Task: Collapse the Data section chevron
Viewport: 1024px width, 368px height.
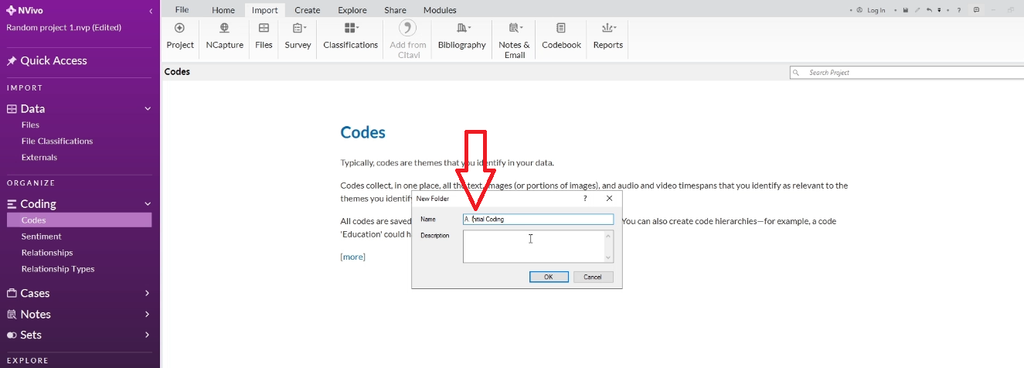Action: [x=148, y=109]
